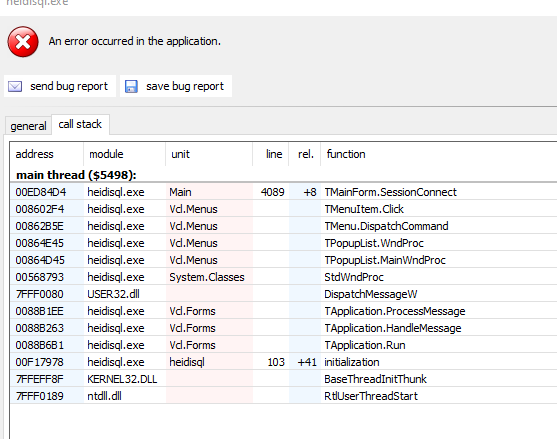
Task: Click the module column header
Action: (106, 154)
